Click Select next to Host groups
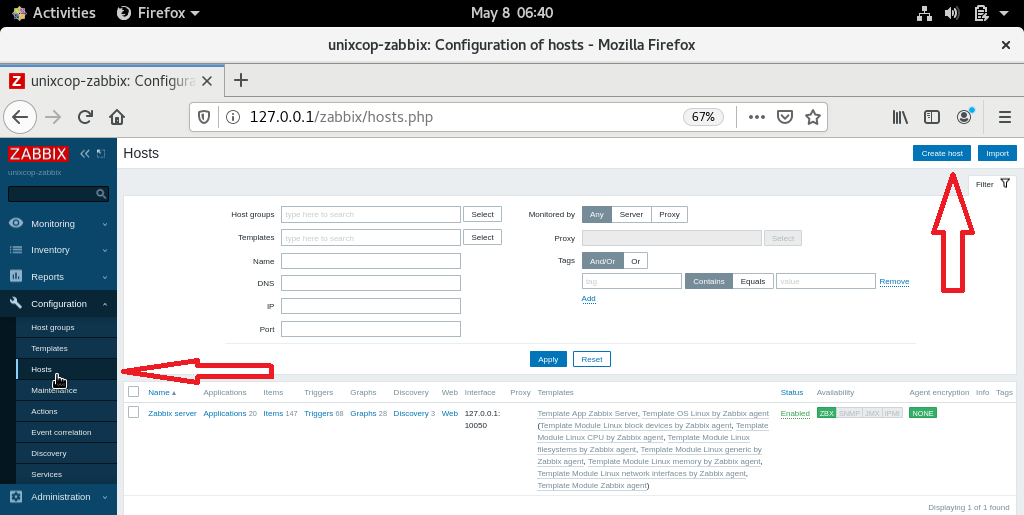The height and width of the screenshot is (515, 1024). (483, 214)
